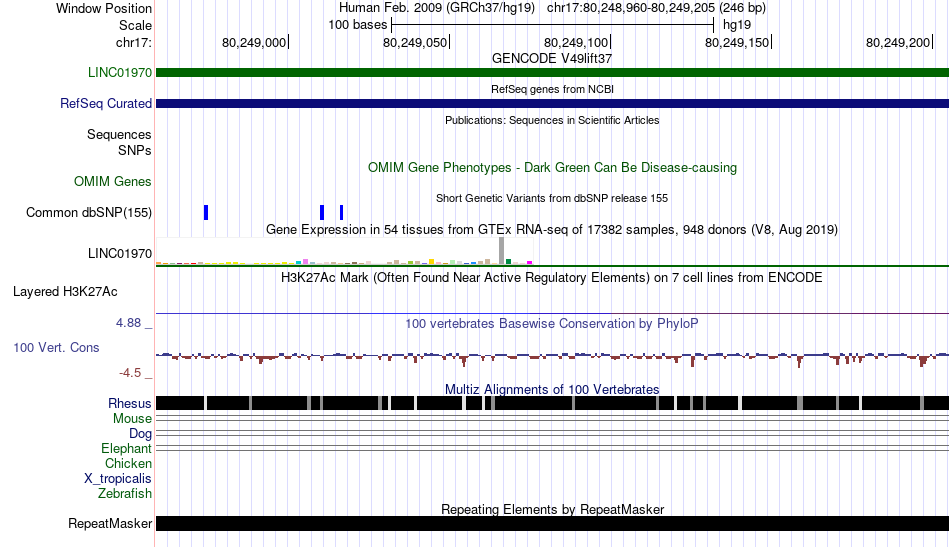Click the -4.5 PhyloP lower limit value
Screen dimensions: 950x547
pyautogui.click(x=130, y=373)
